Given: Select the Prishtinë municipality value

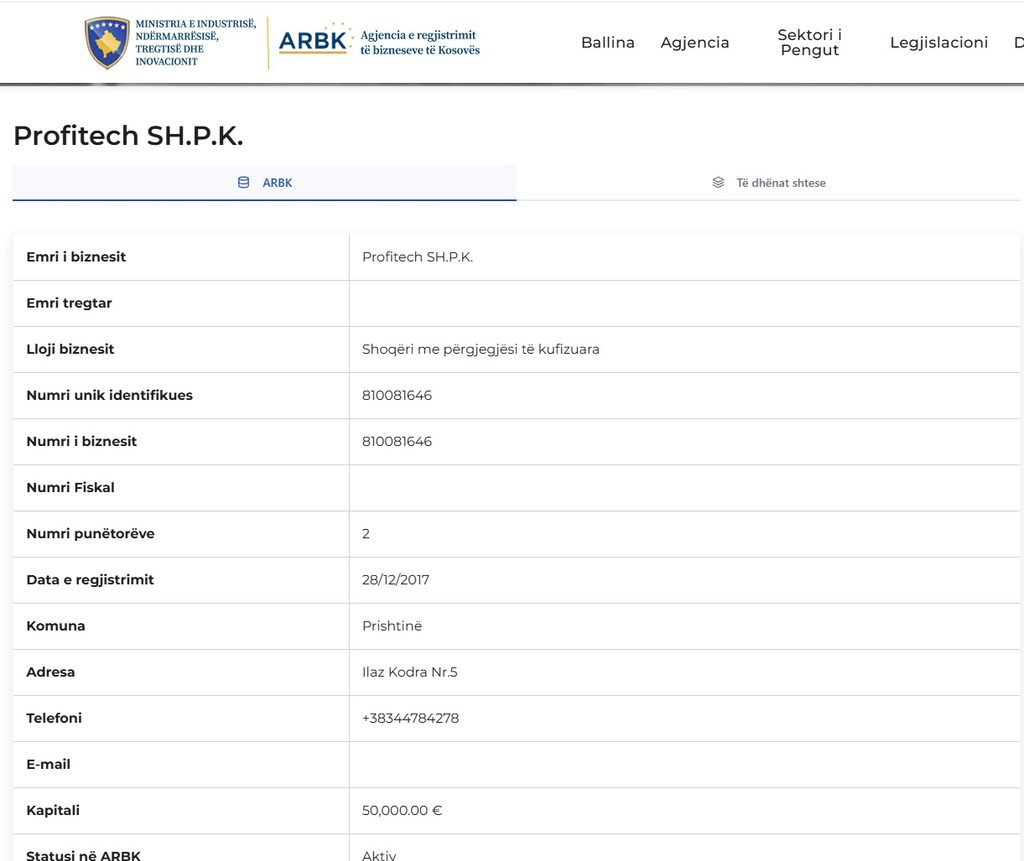Looking at the screenshot, I should pos(392,626).
